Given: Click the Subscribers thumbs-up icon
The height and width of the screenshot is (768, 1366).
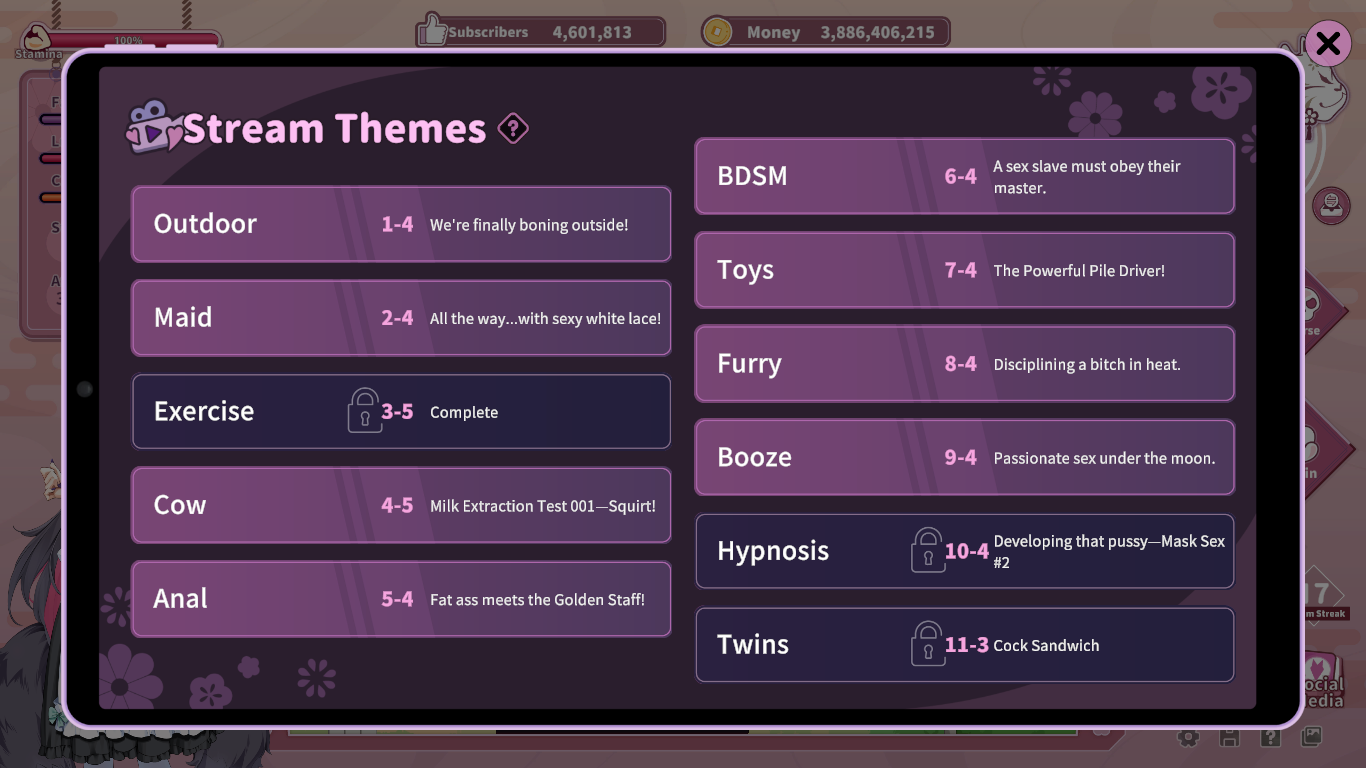Looking at the screenshot, I should tap(432, 30).
